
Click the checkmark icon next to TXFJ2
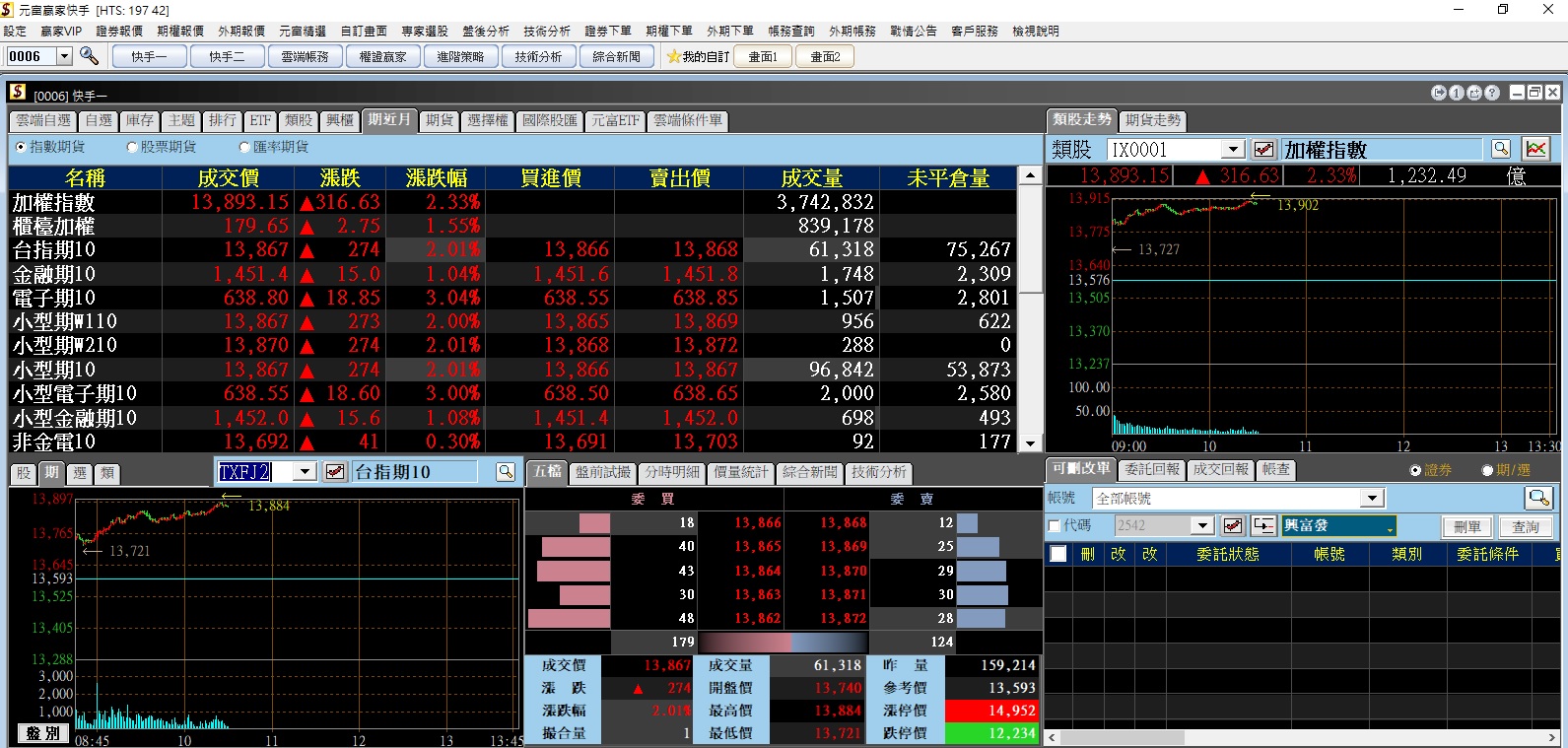(335, 472)
